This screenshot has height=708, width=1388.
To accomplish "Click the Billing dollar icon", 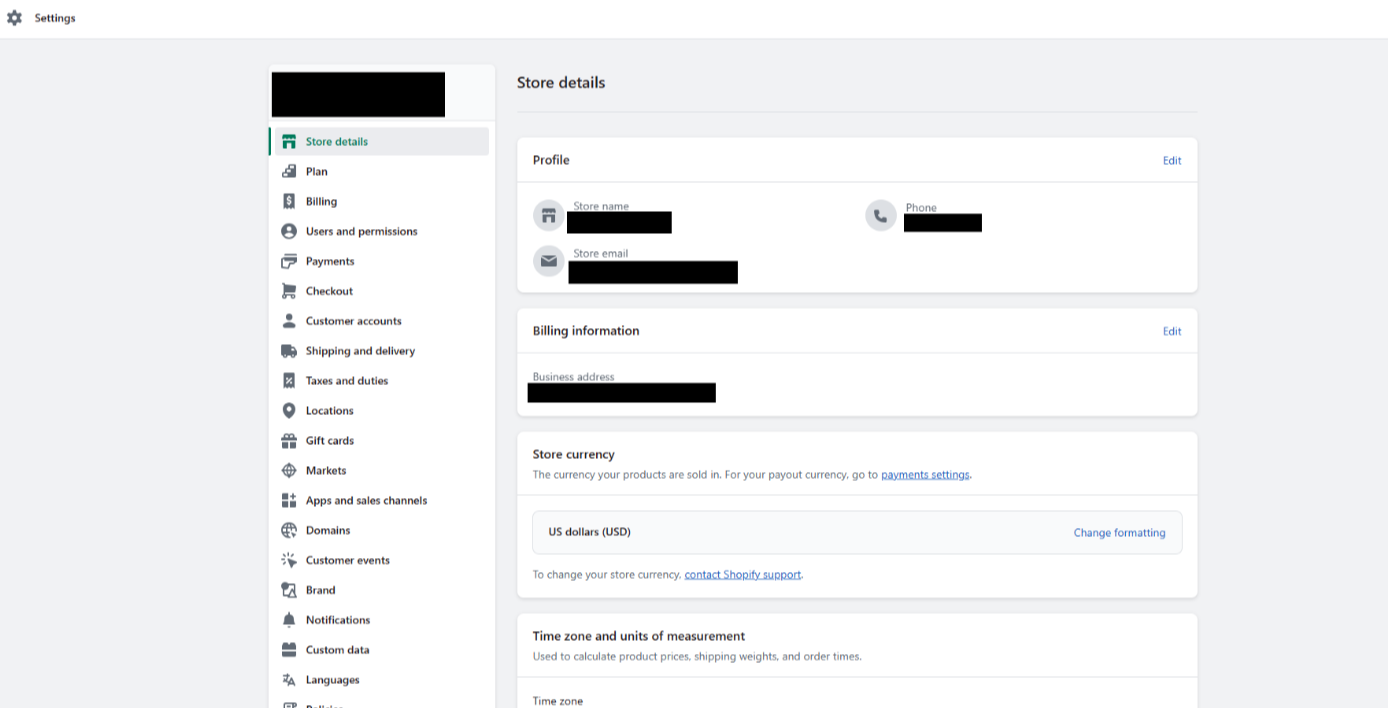I will coord(289,202).
